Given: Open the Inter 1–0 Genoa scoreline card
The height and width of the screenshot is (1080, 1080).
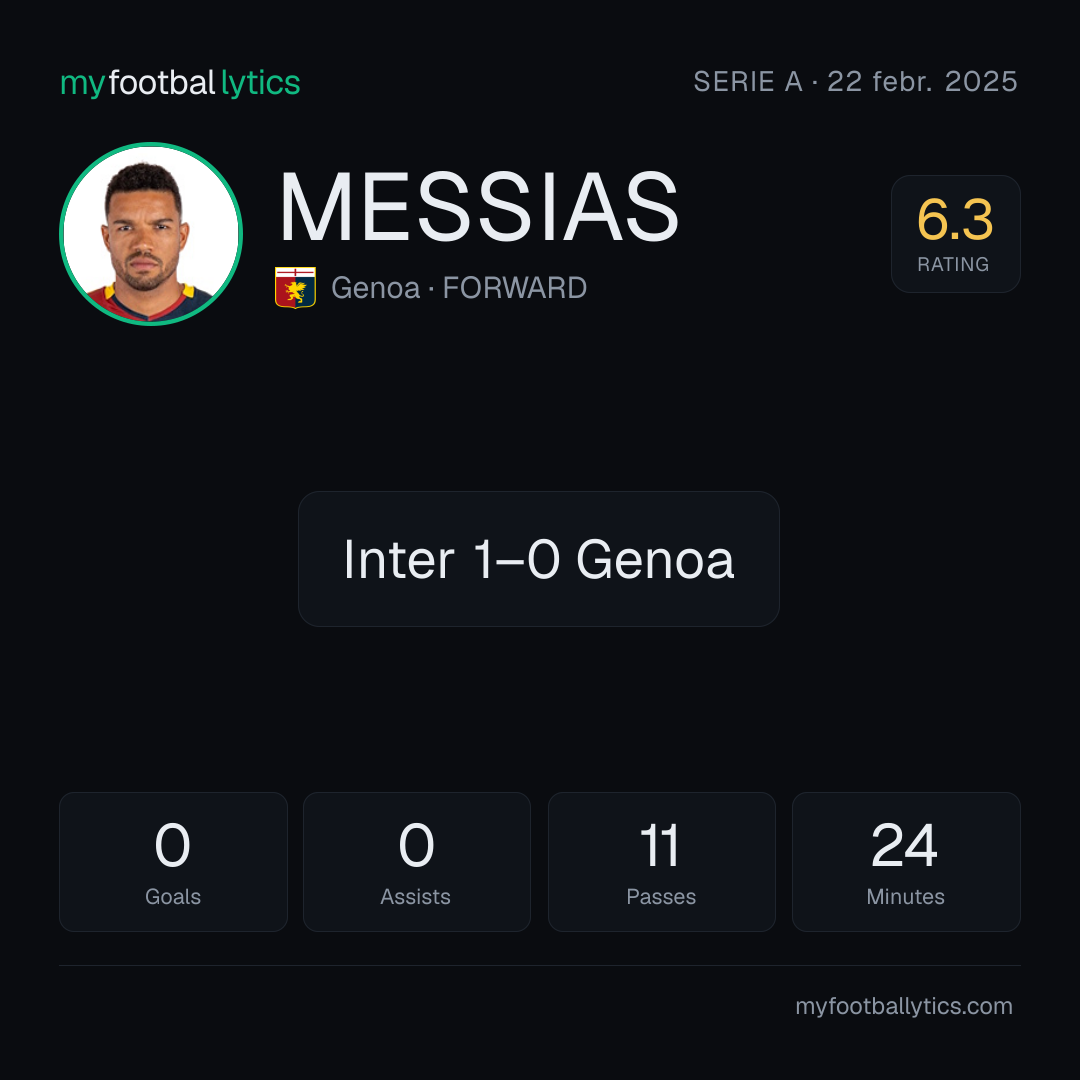Looking at the screenshot, I should coord(539,559).
